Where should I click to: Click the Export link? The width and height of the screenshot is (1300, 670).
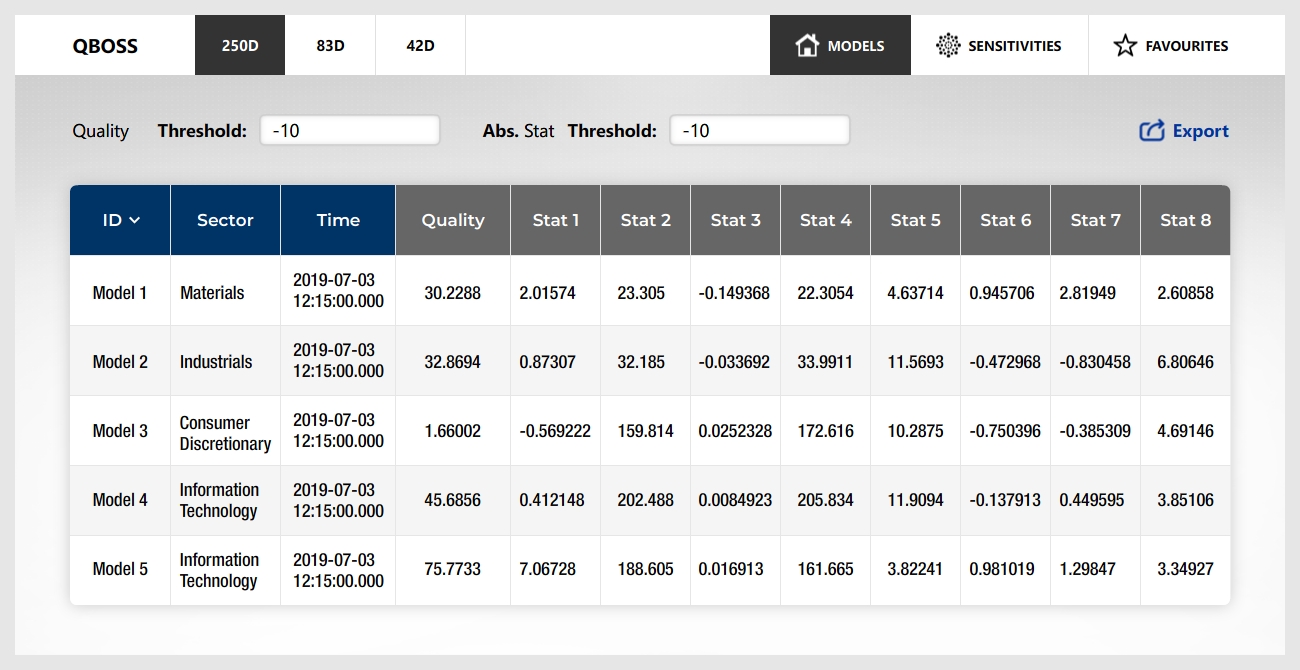1200,131
